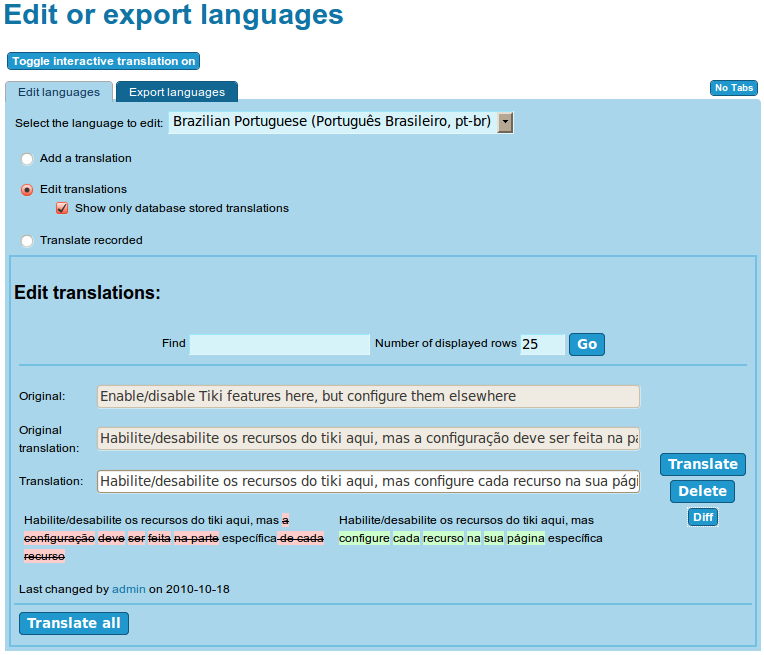The width and height of the screenshot is (764, 655).
Task: Click the Translate all button
Action: (x=74, y=623)
